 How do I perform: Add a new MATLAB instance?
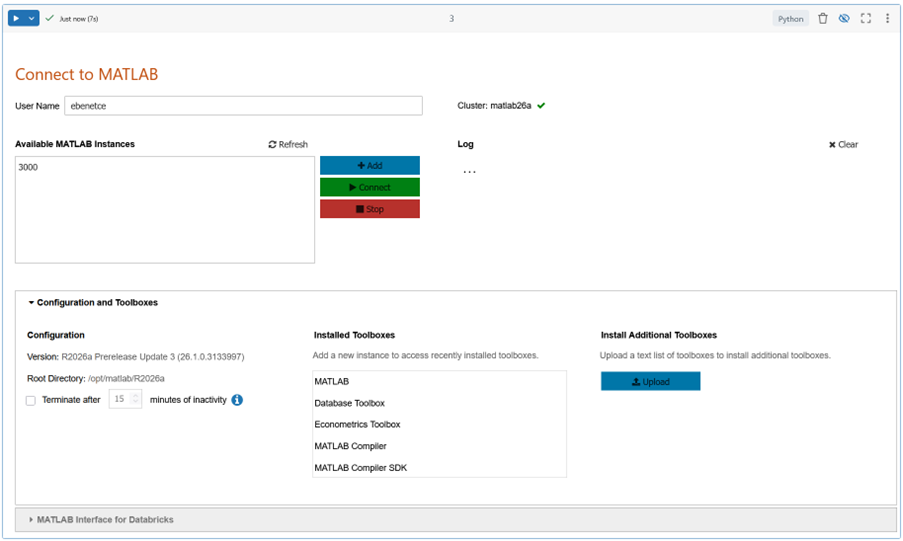370,165
